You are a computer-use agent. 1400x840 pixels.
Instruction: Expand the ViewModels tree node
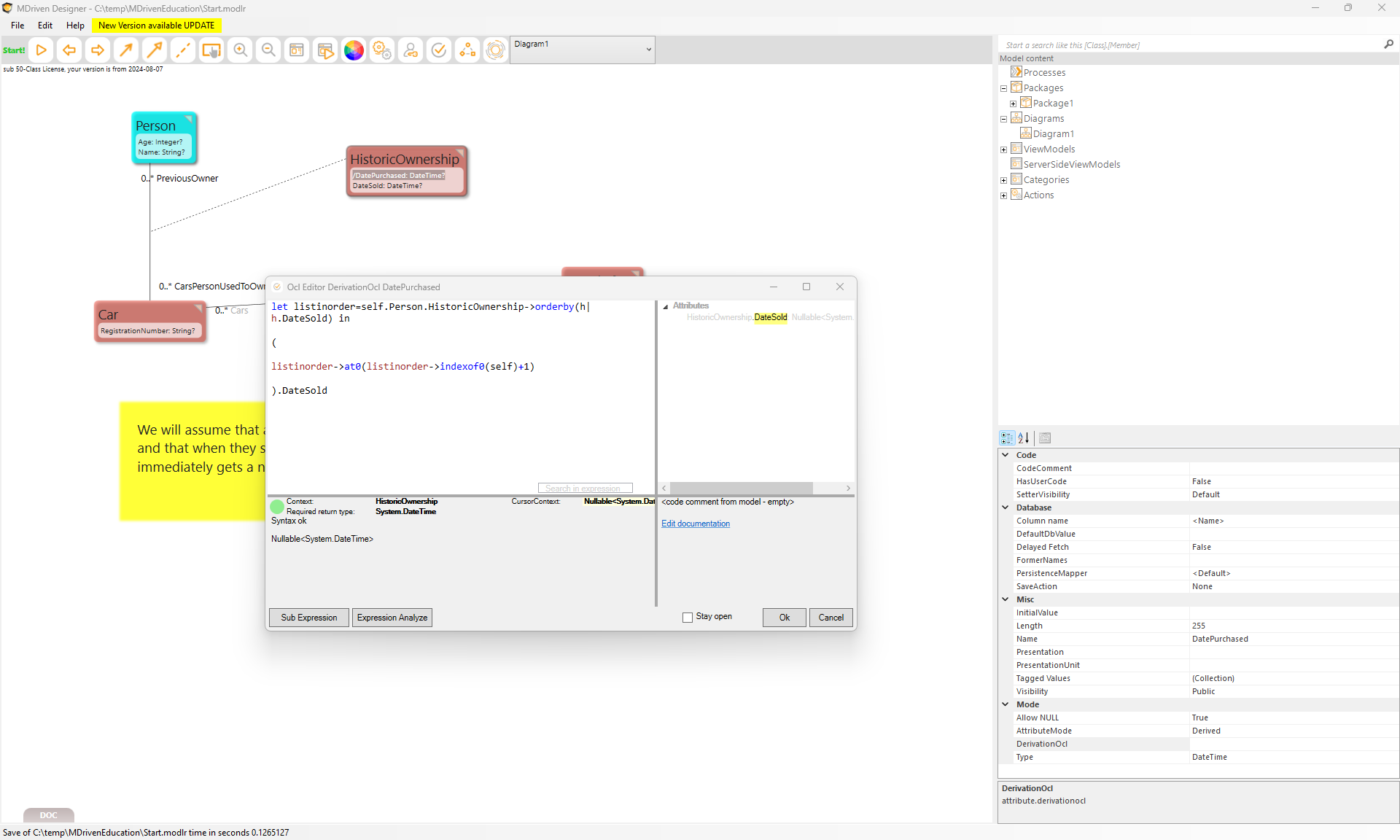[x=1004, y=149]
